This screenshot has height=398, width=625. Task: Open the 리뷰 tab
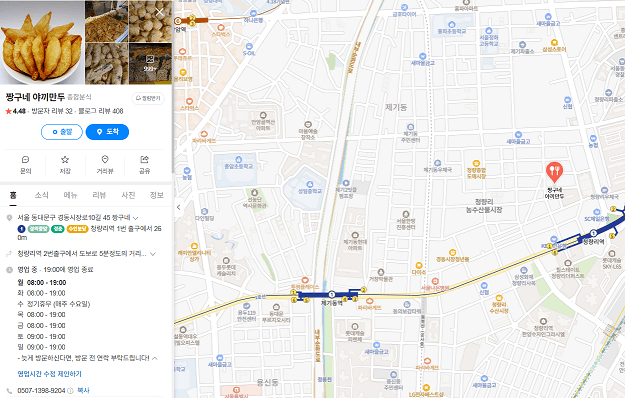pos(99,195)
